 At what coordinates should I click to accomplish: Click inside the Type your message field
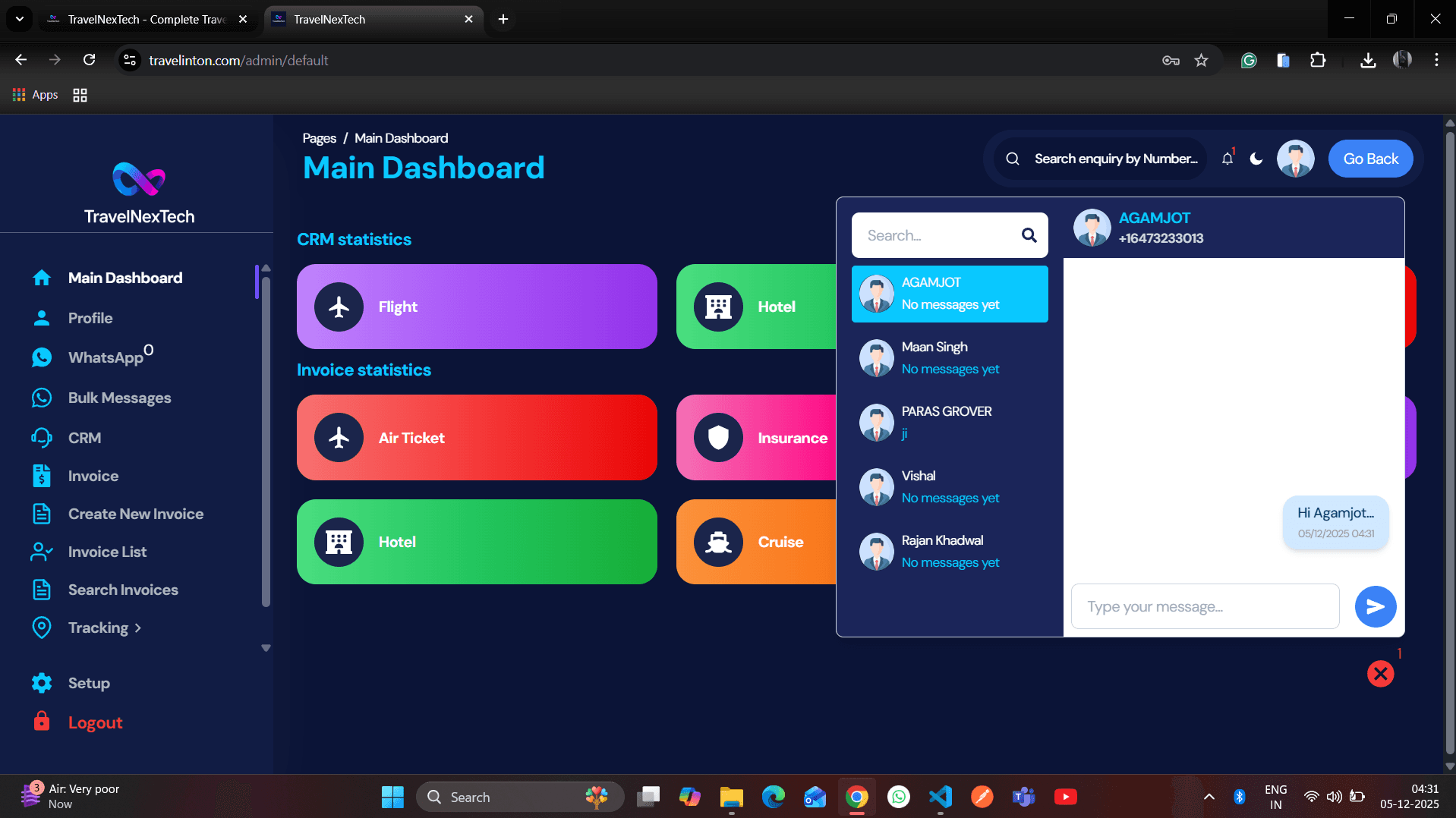[x=1204, y=606]
